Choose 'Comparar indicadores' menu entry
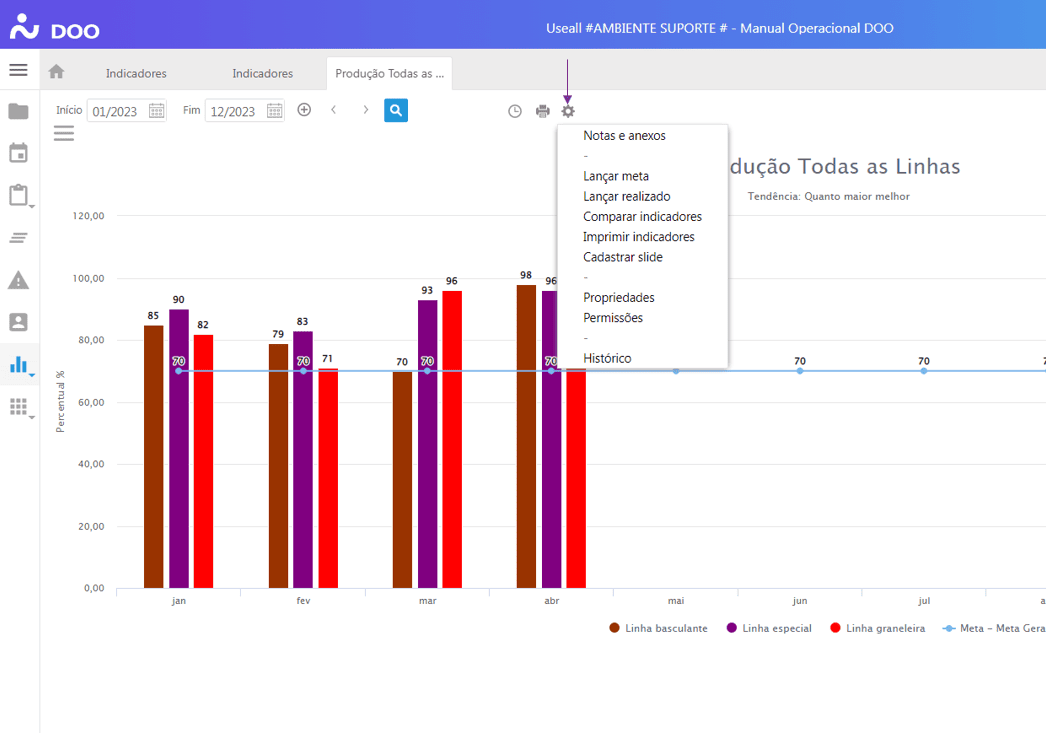 (642, 217)
